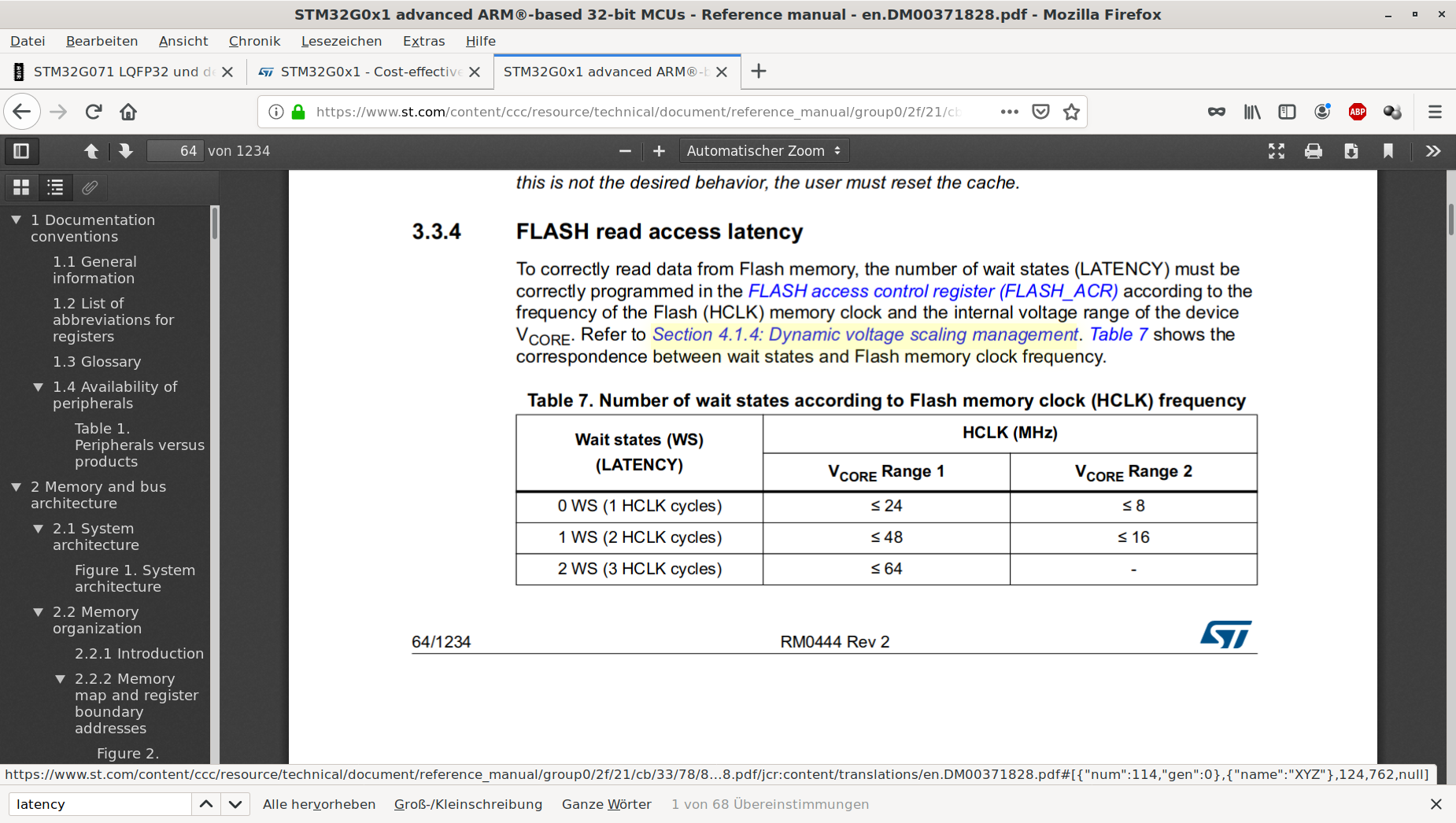
Task: Open Firefox hamburger menu
Action: 1435,112
